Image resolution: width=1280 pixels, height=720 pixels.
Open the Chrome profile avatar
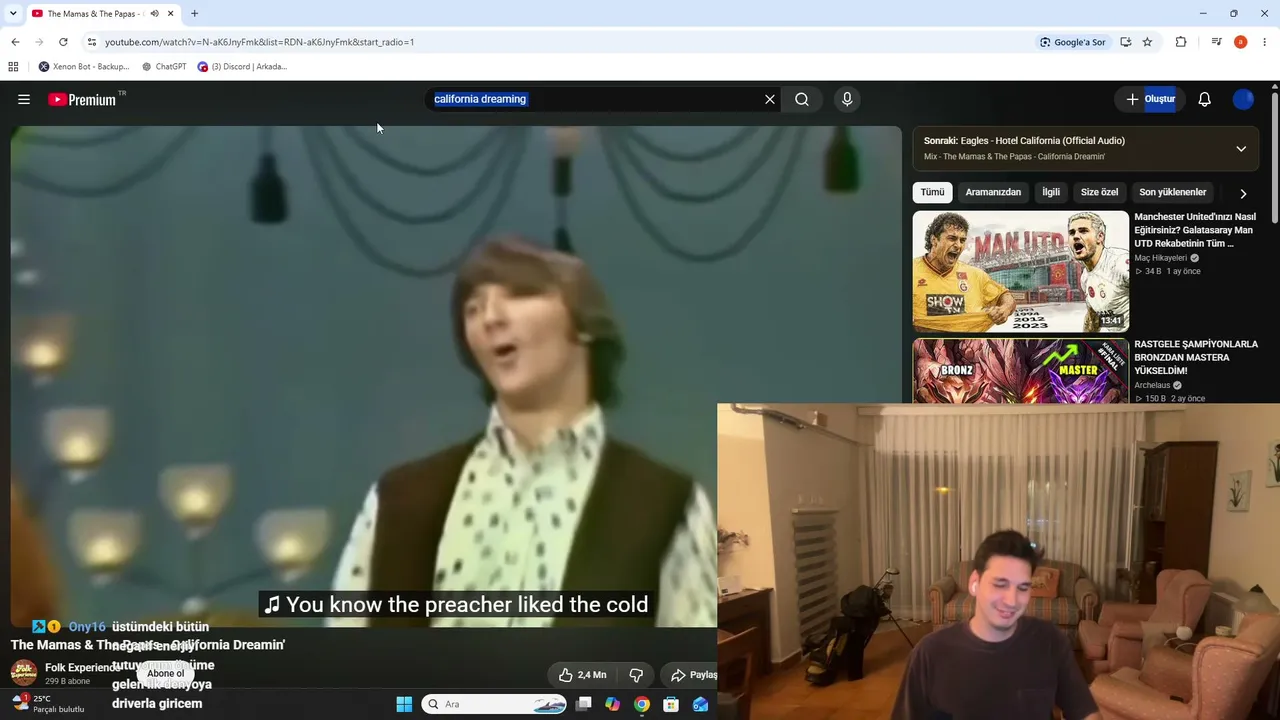click(x=1240, y=42)
